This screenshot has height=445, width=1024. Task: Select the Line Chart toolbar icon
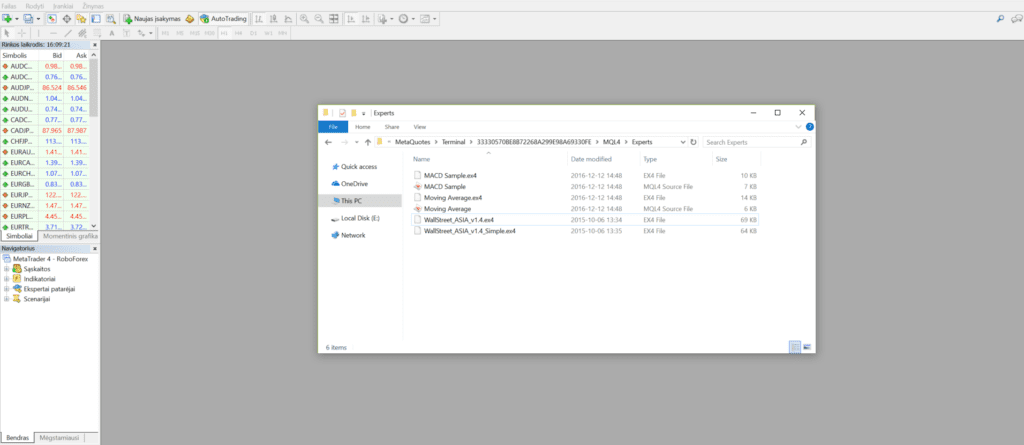[288, 19]
